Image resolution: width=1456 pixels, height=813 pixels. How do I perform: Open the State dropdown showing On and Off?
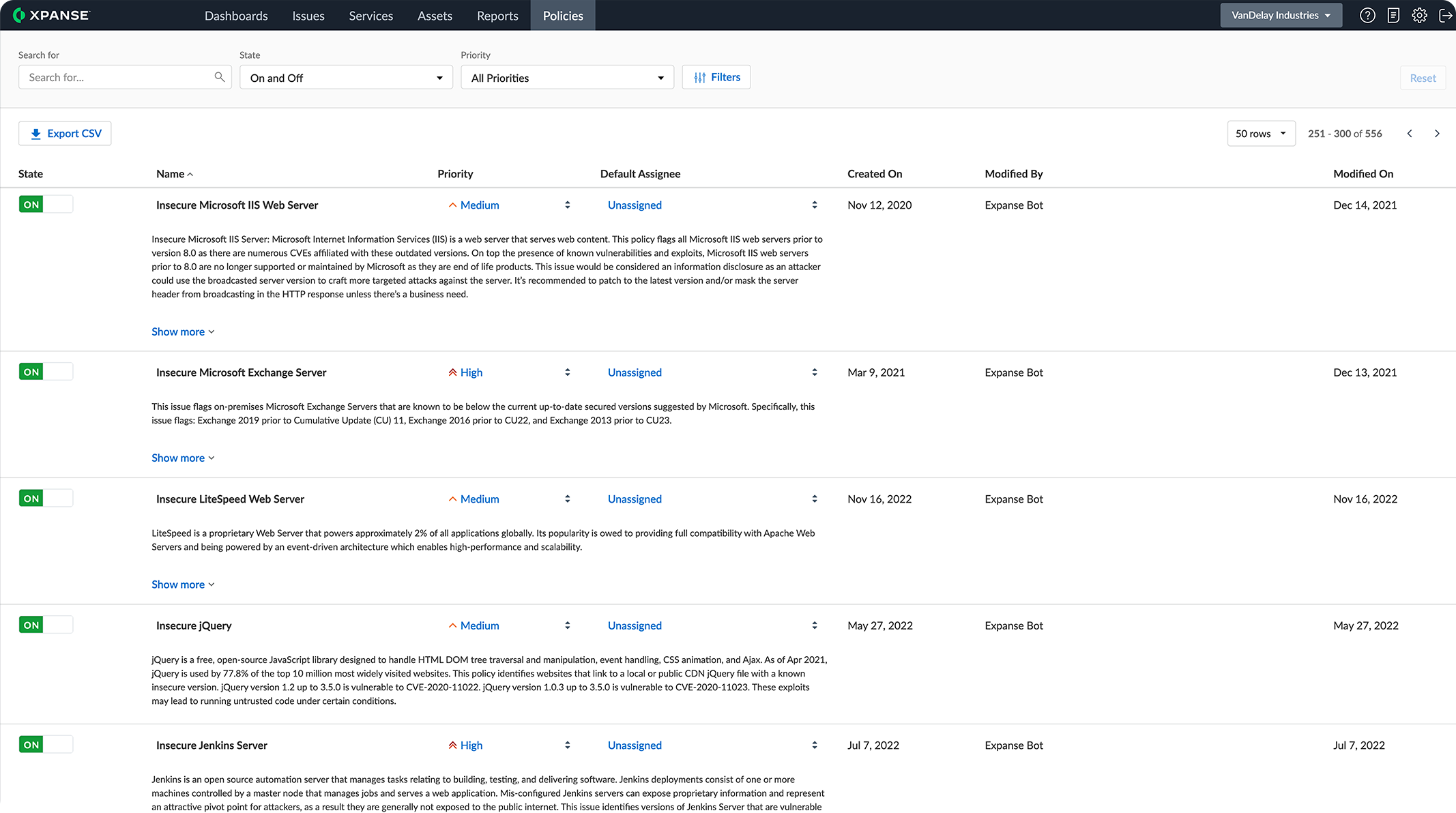pyautogui.click(x=346, y=78)
